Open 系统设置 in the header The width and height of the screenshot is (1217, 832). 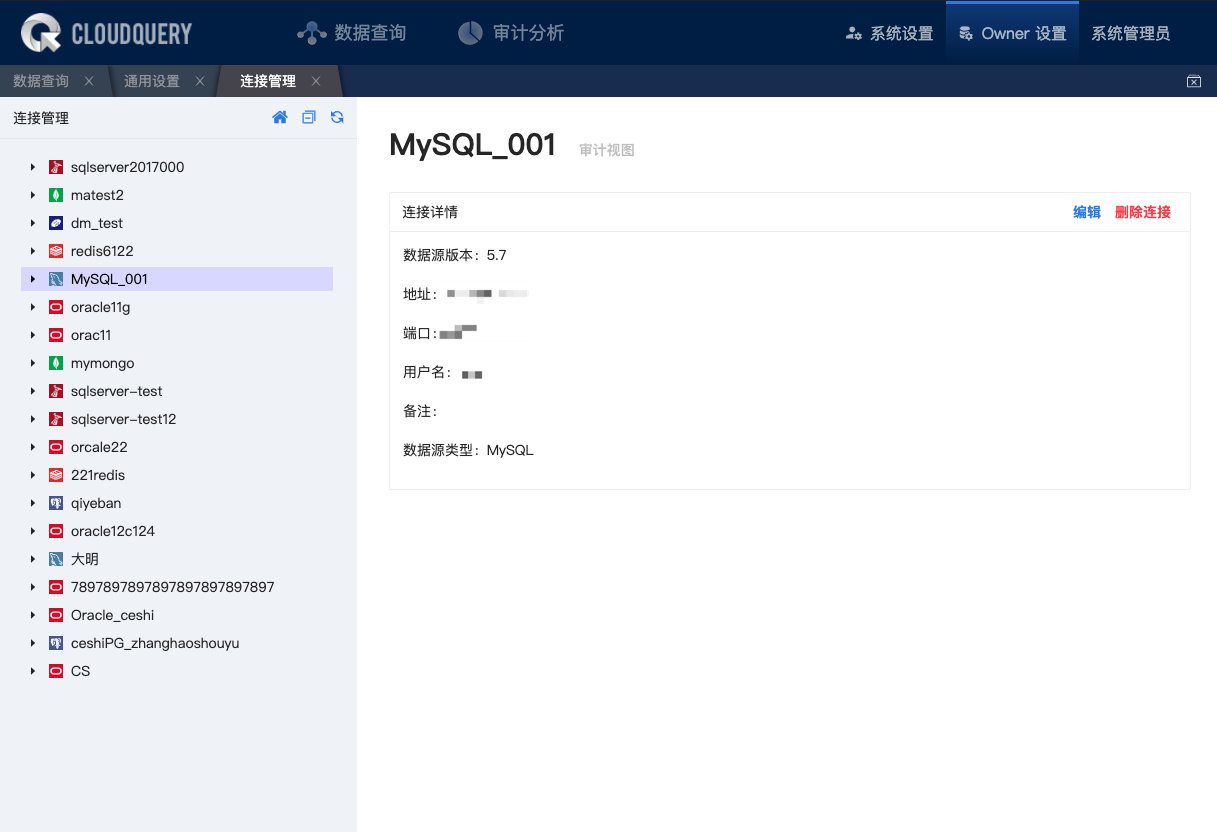[889, 33]
